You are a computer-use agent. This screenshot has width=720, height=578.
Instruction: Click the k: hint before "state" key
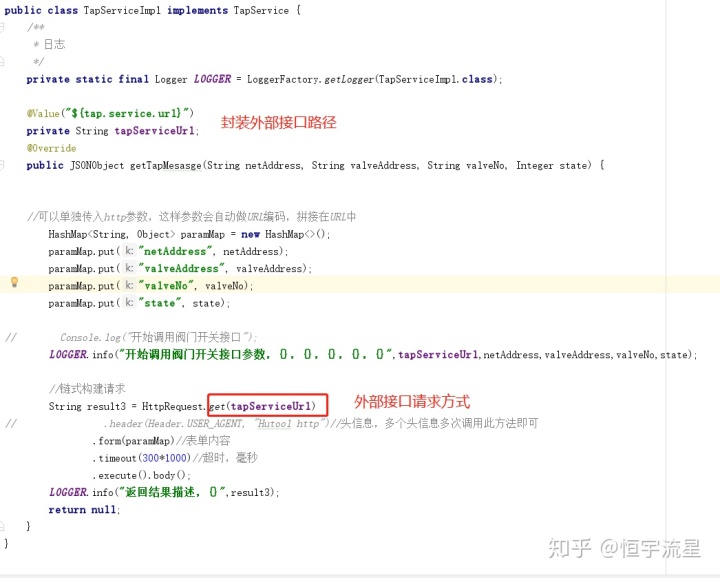(129, 303)
